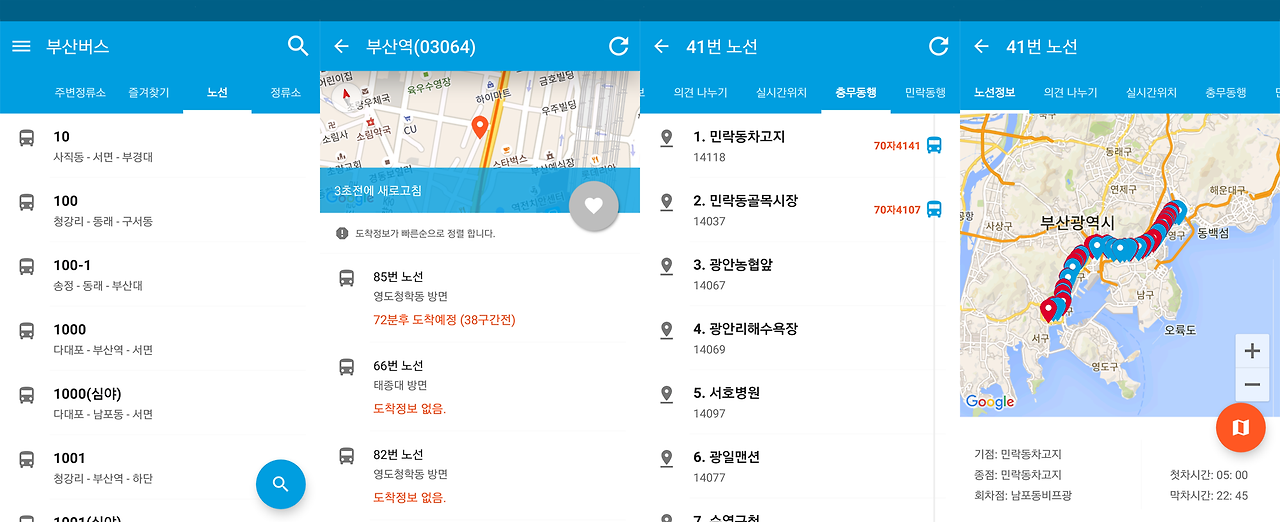
Task: Tap the bus icon next to 70자4141
Action: (934, 145)
